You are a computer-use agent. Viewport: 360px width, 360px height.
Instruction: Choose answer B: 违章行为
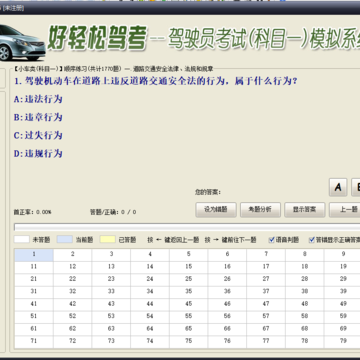pyautogui.click(x=38, y=117)
